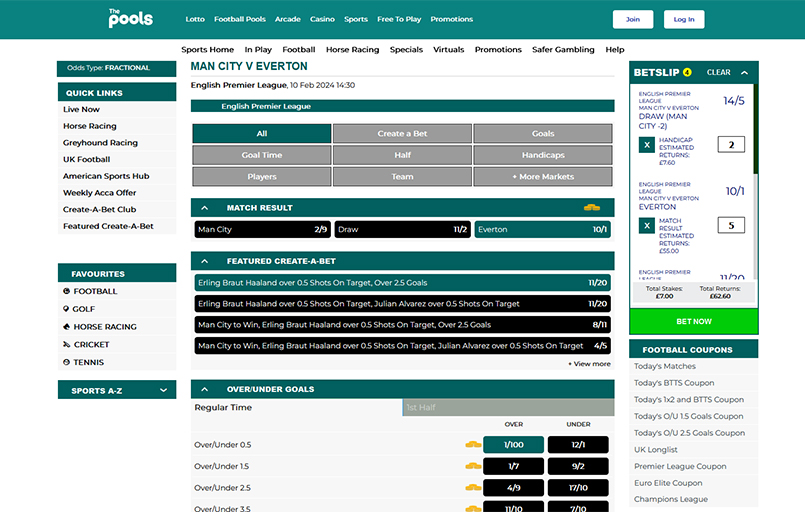Select Over 1.5 goals 1/7
This screenshot has height=512, width=805.
513,466
